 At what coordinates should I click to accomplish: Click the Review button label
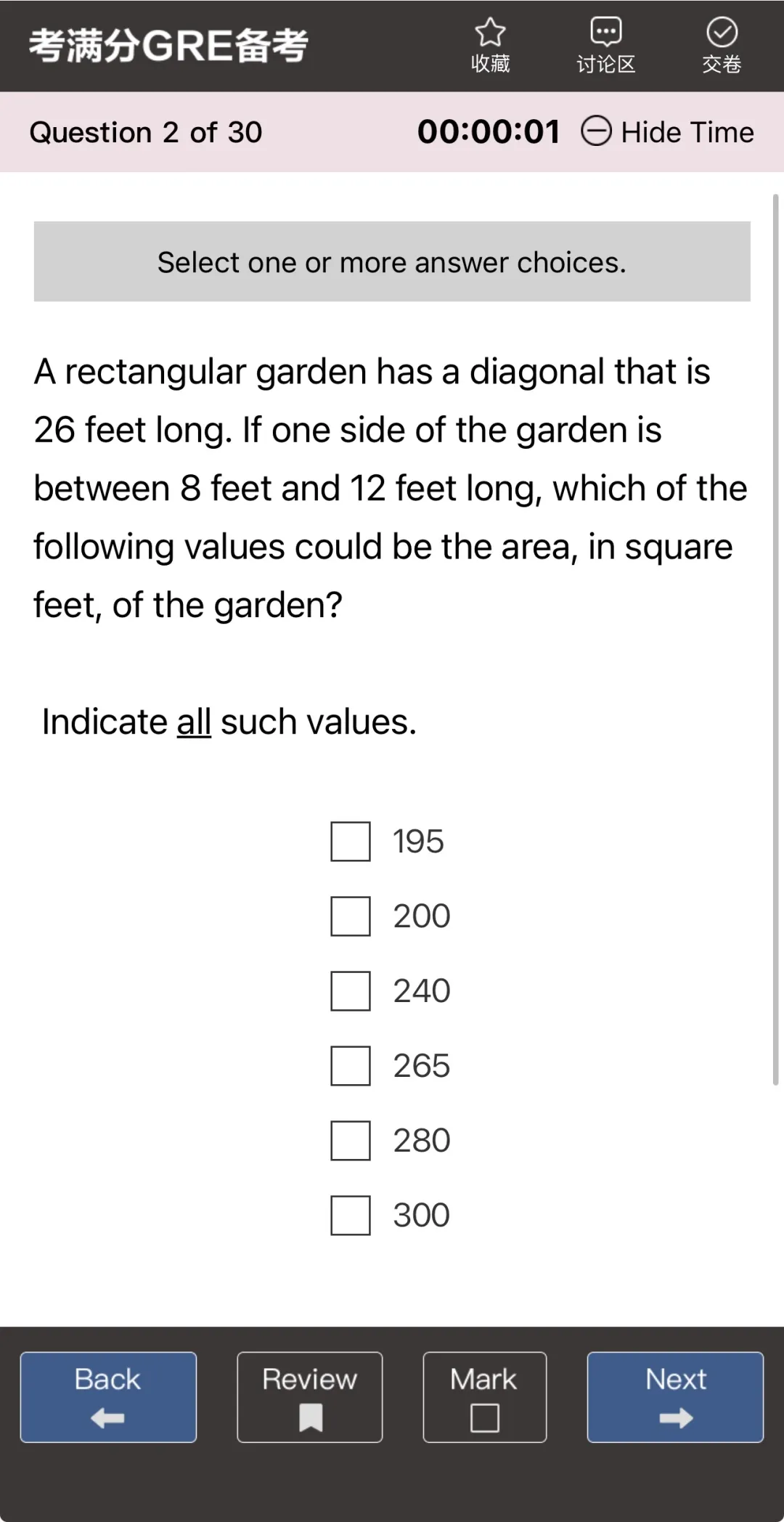[310, 1379]
